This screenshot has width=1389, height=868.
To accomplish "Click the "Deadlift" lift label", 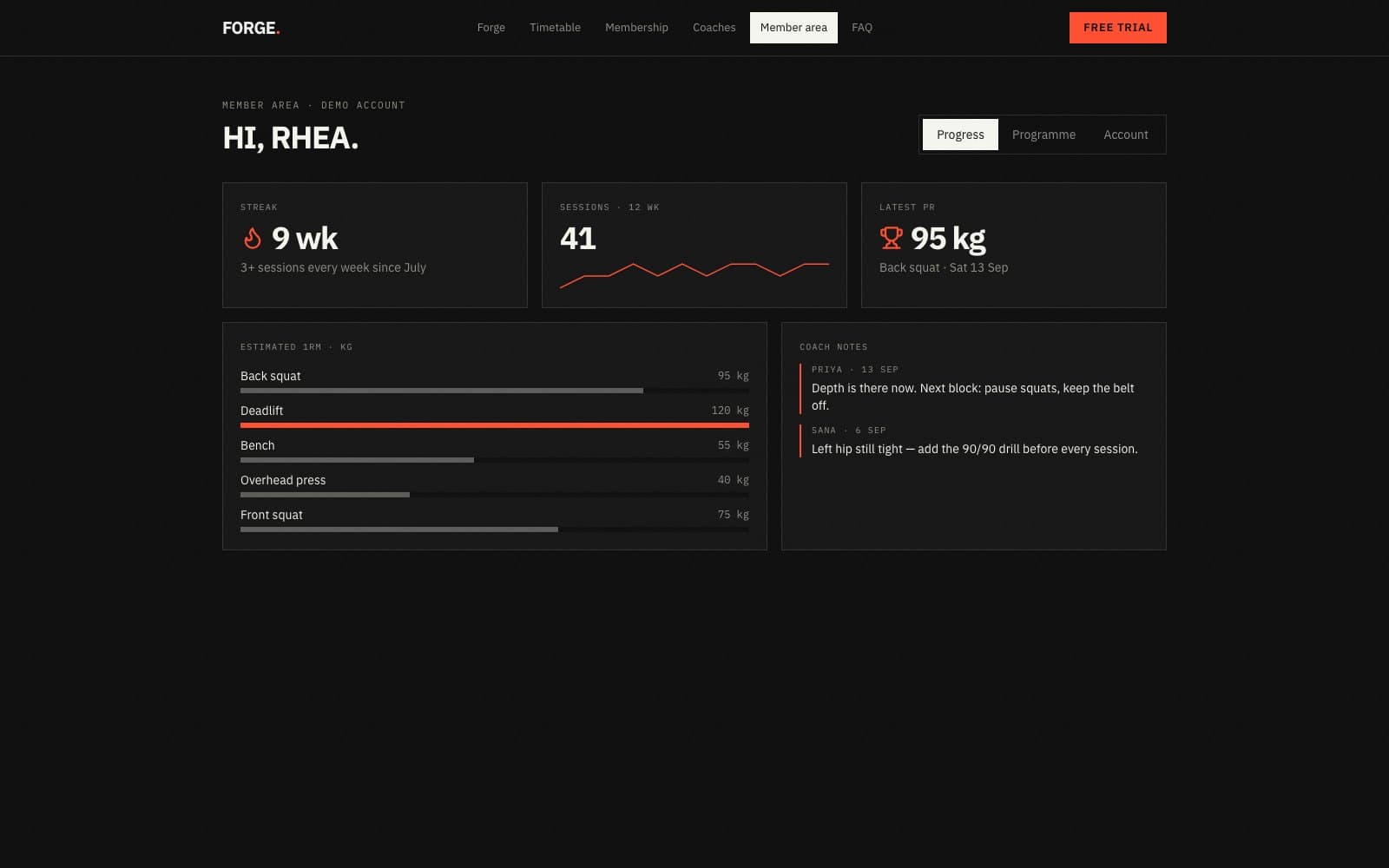I will 262,411.
